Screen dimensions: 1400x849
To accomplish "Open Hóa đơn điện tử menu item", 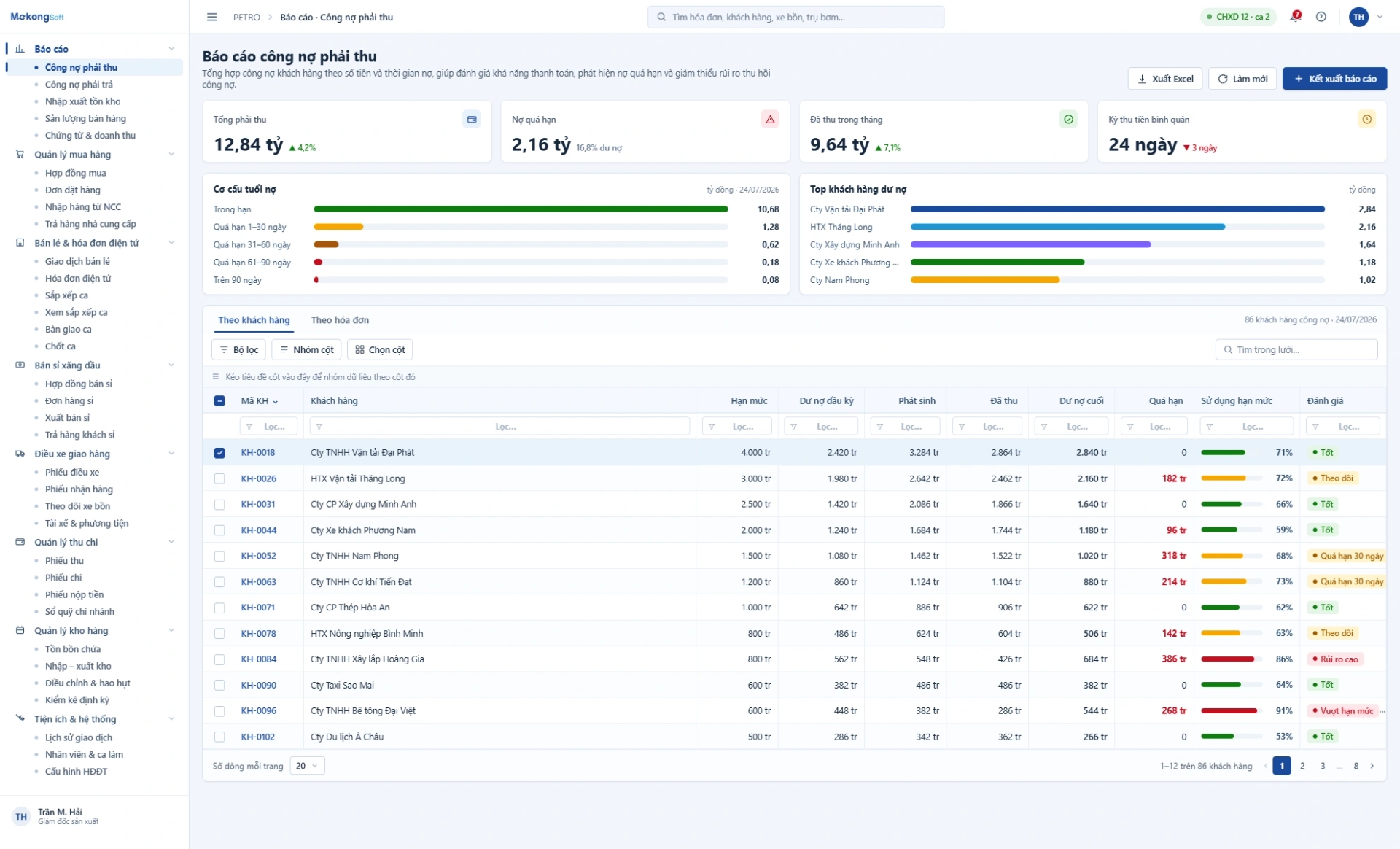I will click(x=78, y=278).
